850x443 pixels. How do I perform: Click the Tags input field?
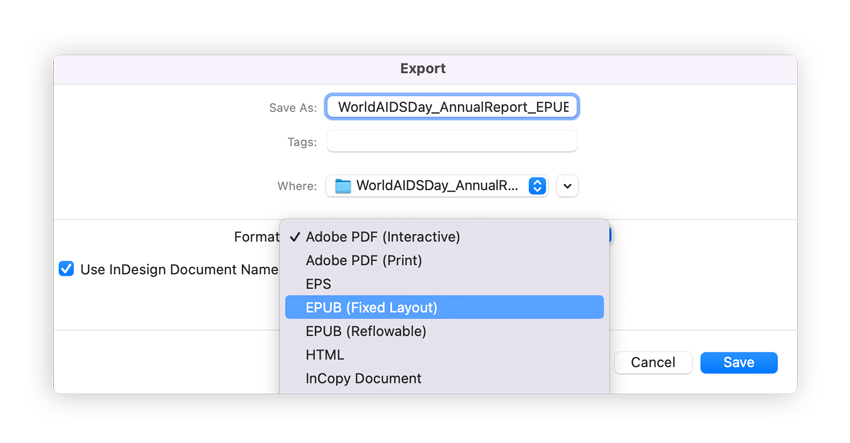click(x=452, y=142)
